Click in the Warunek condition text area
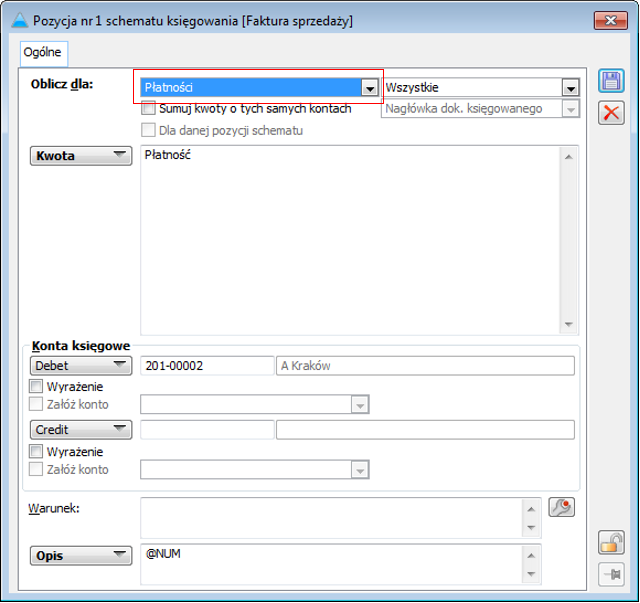 pyautogui.click(x=331, y=518)
